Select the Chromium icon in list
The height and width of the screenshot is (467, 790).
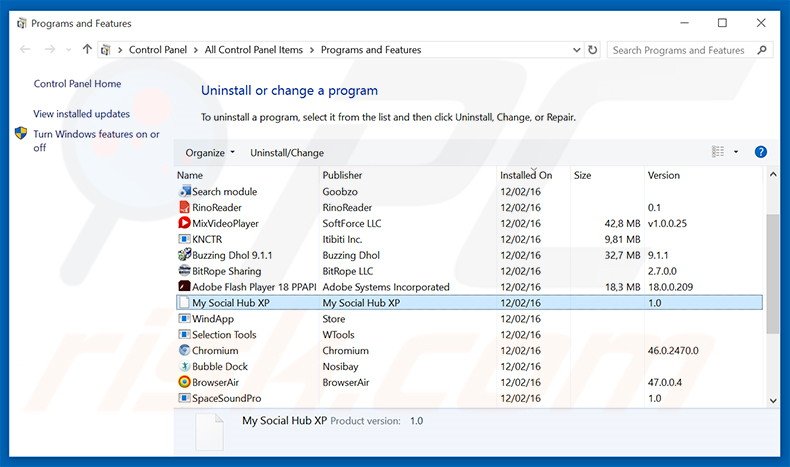click(184, 351)
